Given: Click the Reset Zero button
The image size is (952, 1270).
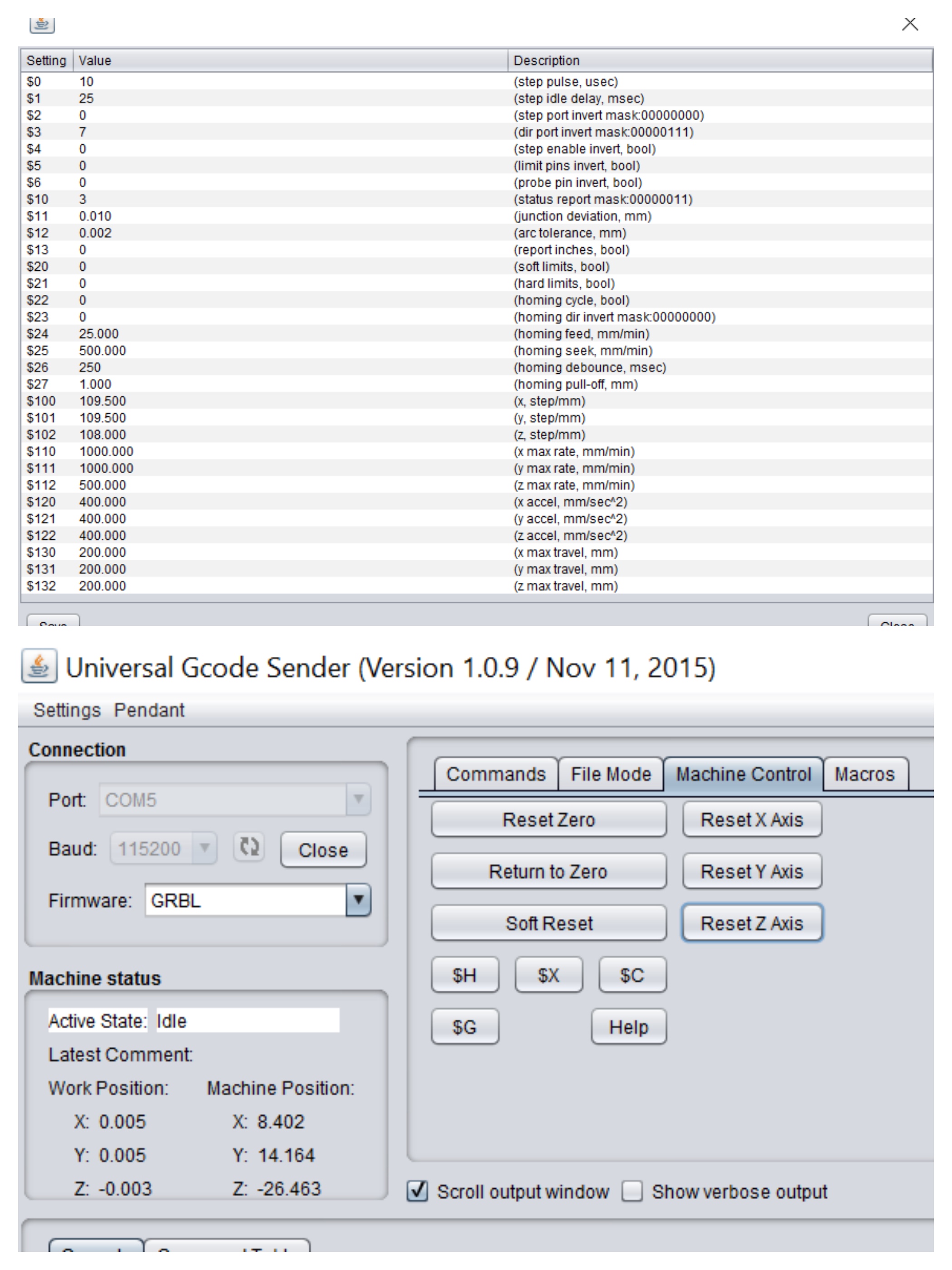Looking at the screenshot, I should [x=549, y=819].
